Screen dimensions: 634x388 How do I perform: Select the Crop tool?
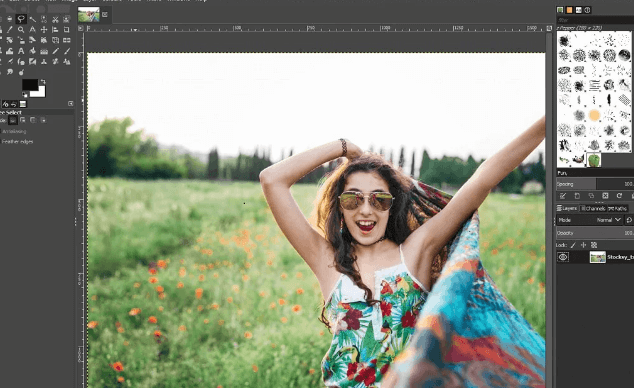click(67, 30)
